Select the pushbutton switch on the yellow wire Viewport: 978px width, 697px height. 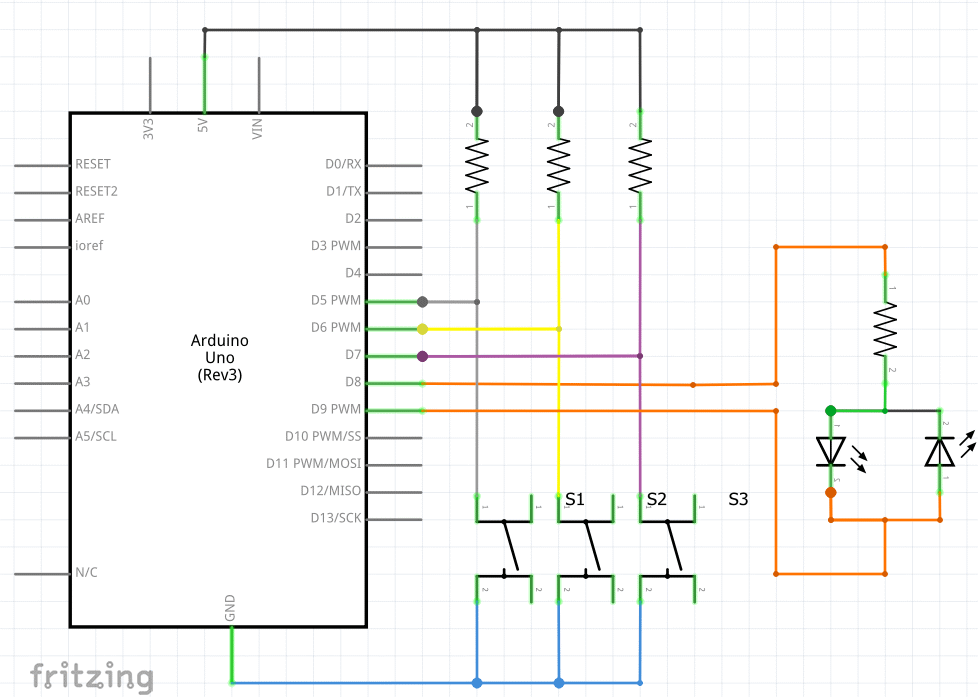tap(586, 548)
